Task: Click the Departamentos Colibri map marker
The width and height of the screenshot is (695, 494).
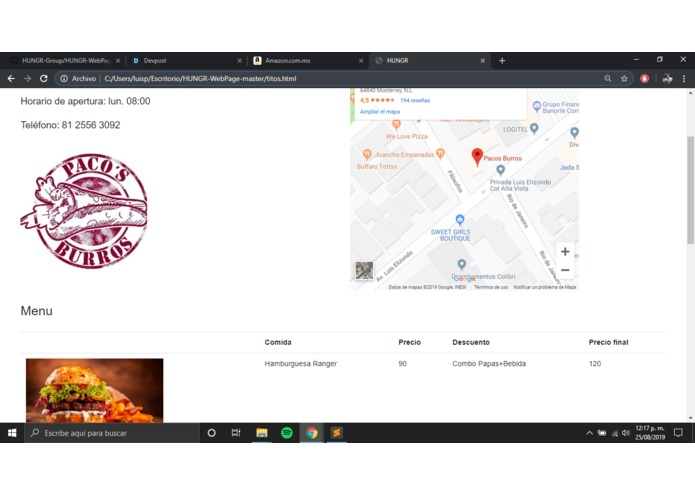Action: click(x=461, y=265)
